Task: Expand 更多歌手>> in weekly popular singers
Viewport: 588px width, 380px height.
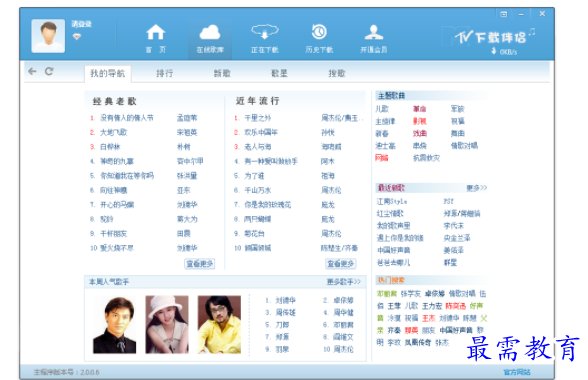Action: 344,281
